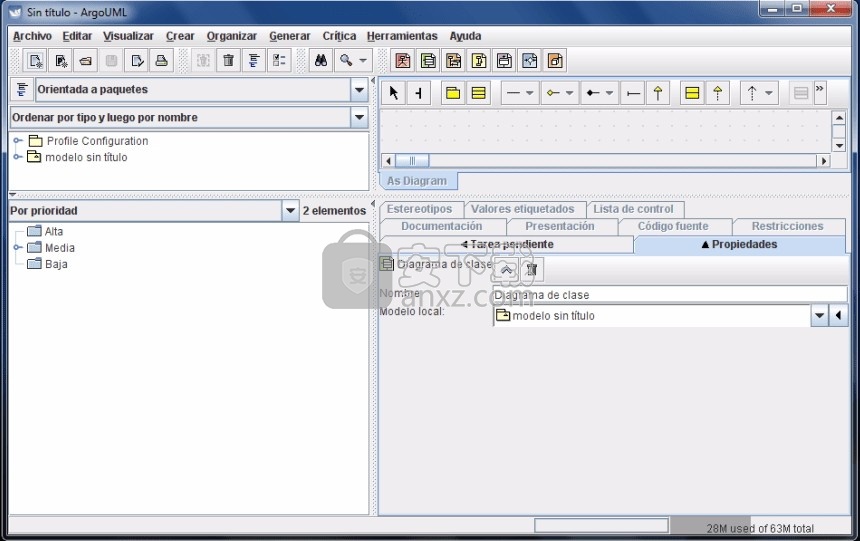
Task: Select the yellow Package tool
Action: tap(453, 93)
